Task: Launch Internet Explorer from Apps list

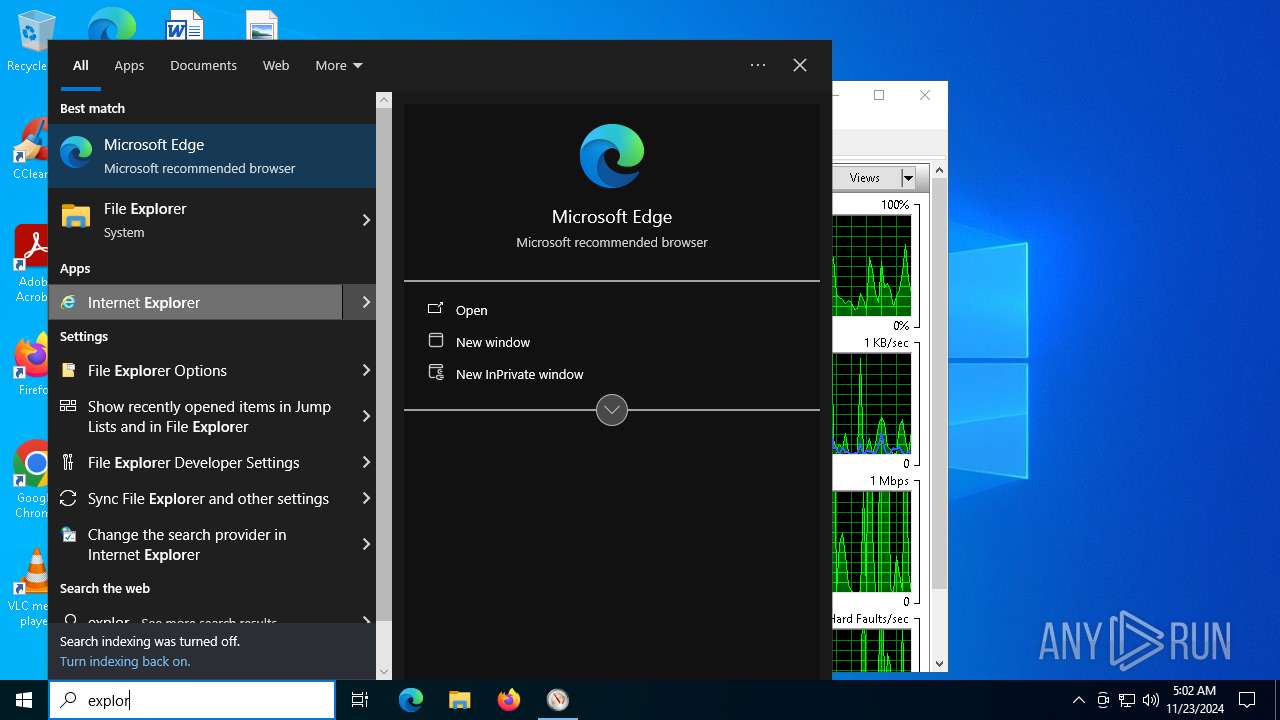Action: click(196, 302)
